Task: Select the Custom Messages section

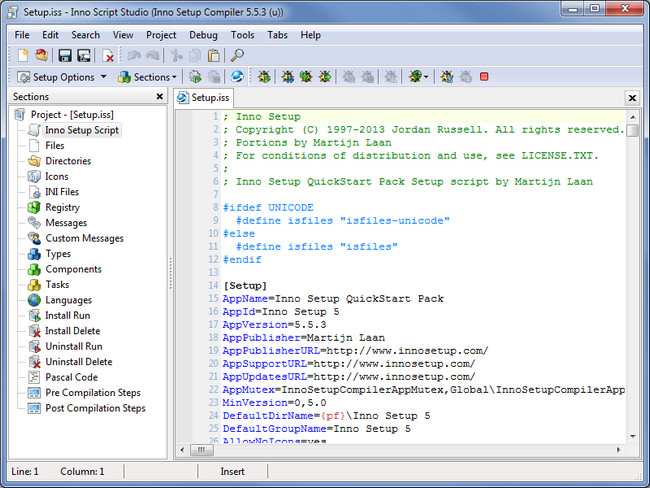Action: click(x=85, y=238)
